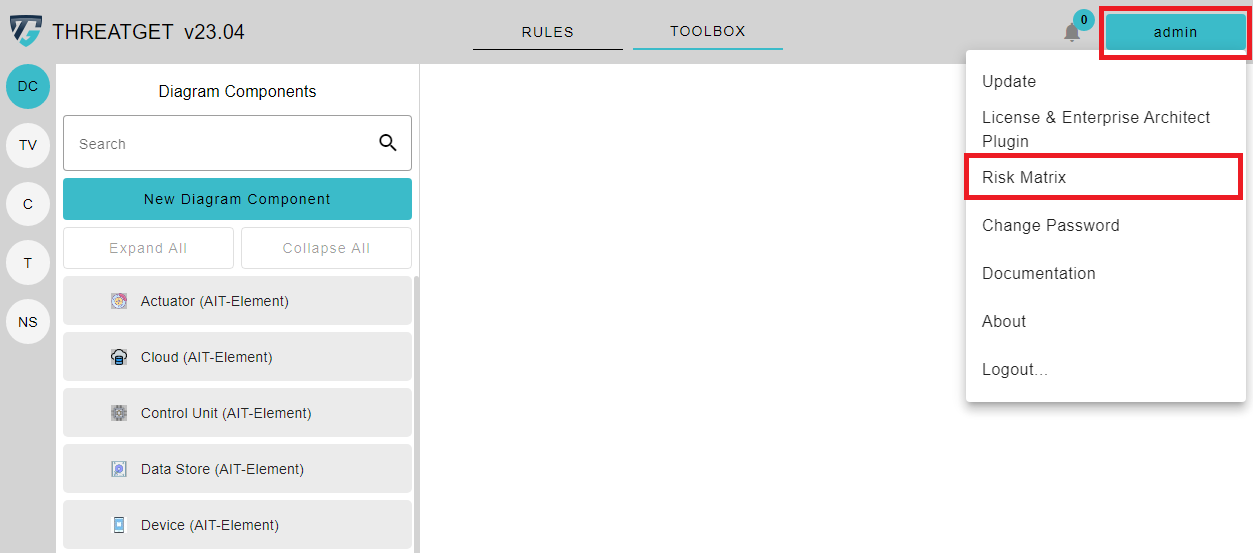Click the THREATGET logo icon
The image size is (1254, 553).
(x=26, y=31)
